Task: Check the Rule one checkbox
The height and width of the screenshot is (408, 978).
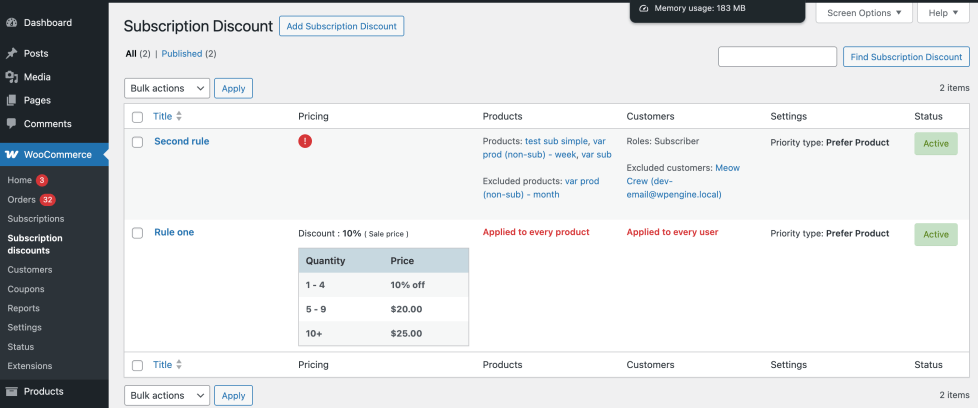Action: tap(138, 233)
